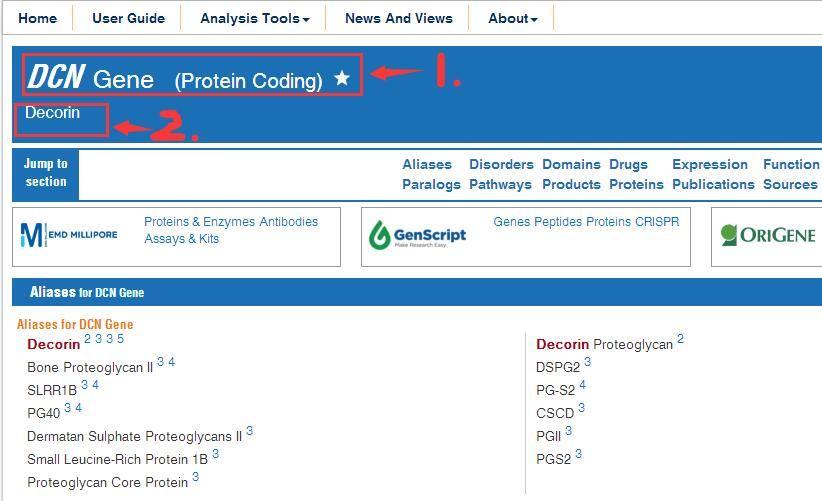Open News And Views page

(398, 18)
